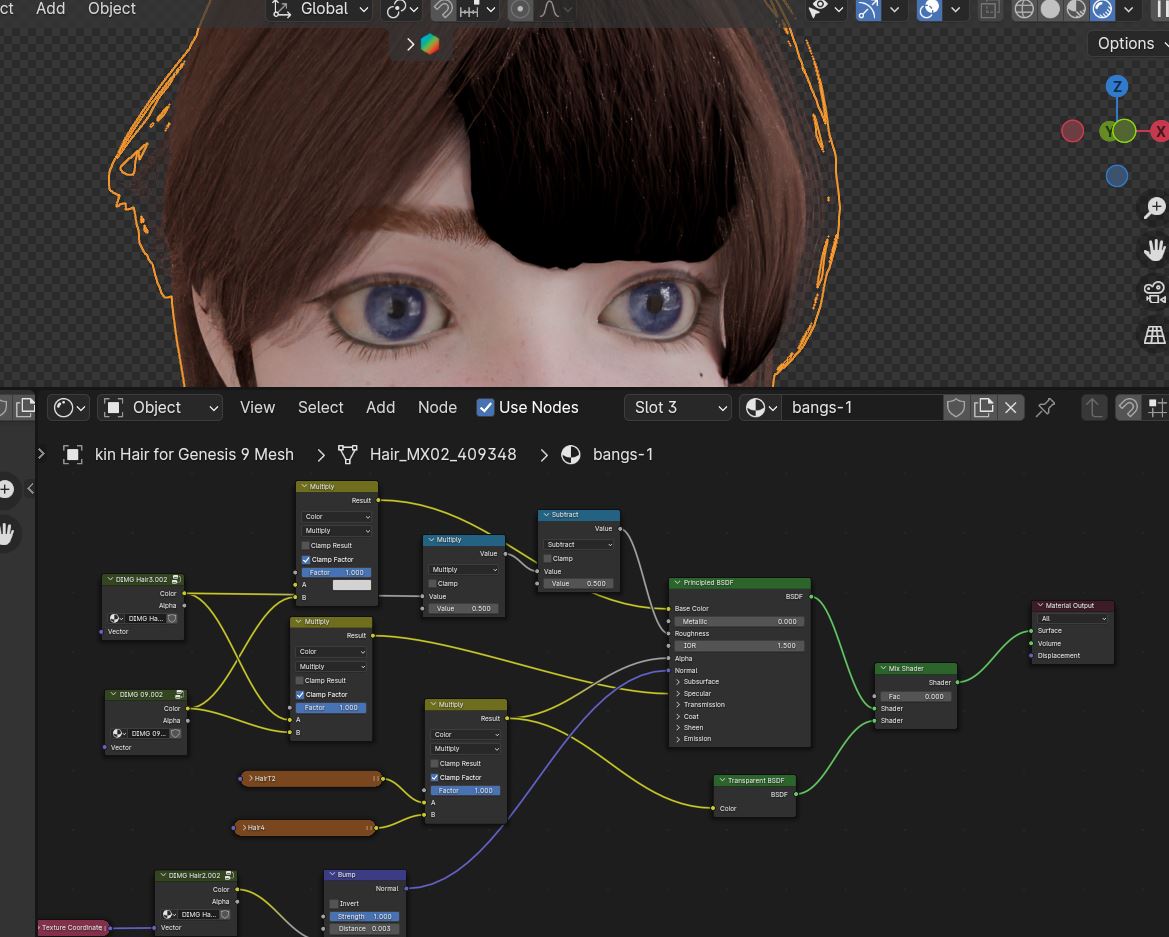Open node editor Select menu
The height and width of the screenshot is (937, 1169).
point(321,408)
